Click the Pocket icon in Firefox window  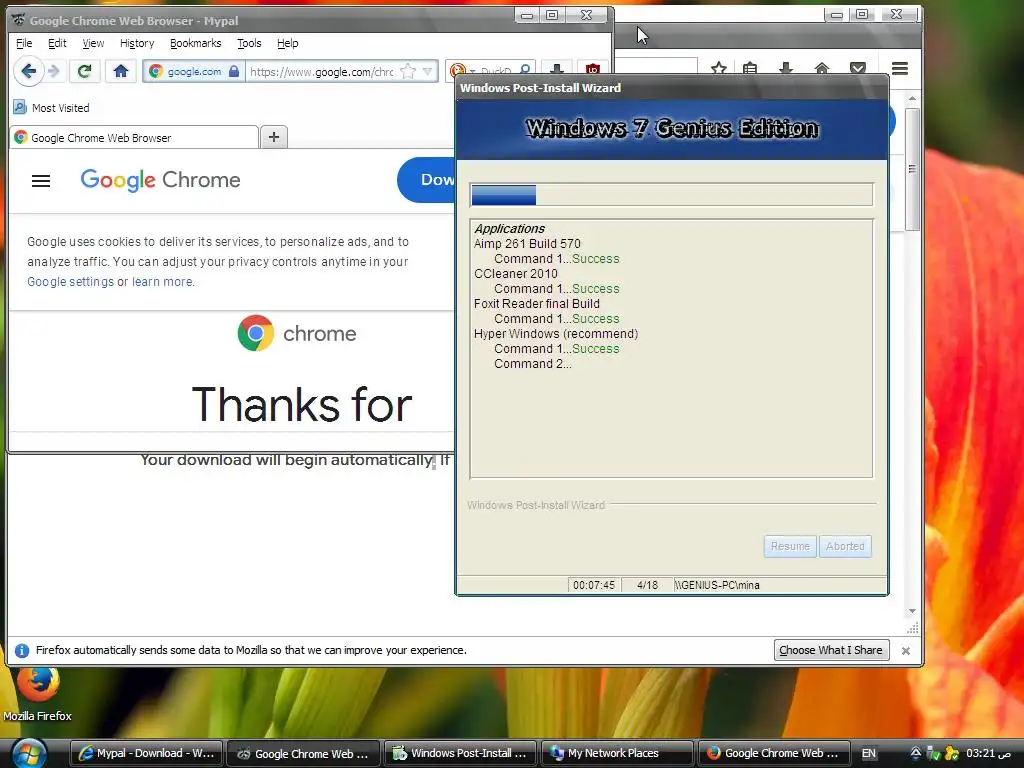(x=857, y=69)
